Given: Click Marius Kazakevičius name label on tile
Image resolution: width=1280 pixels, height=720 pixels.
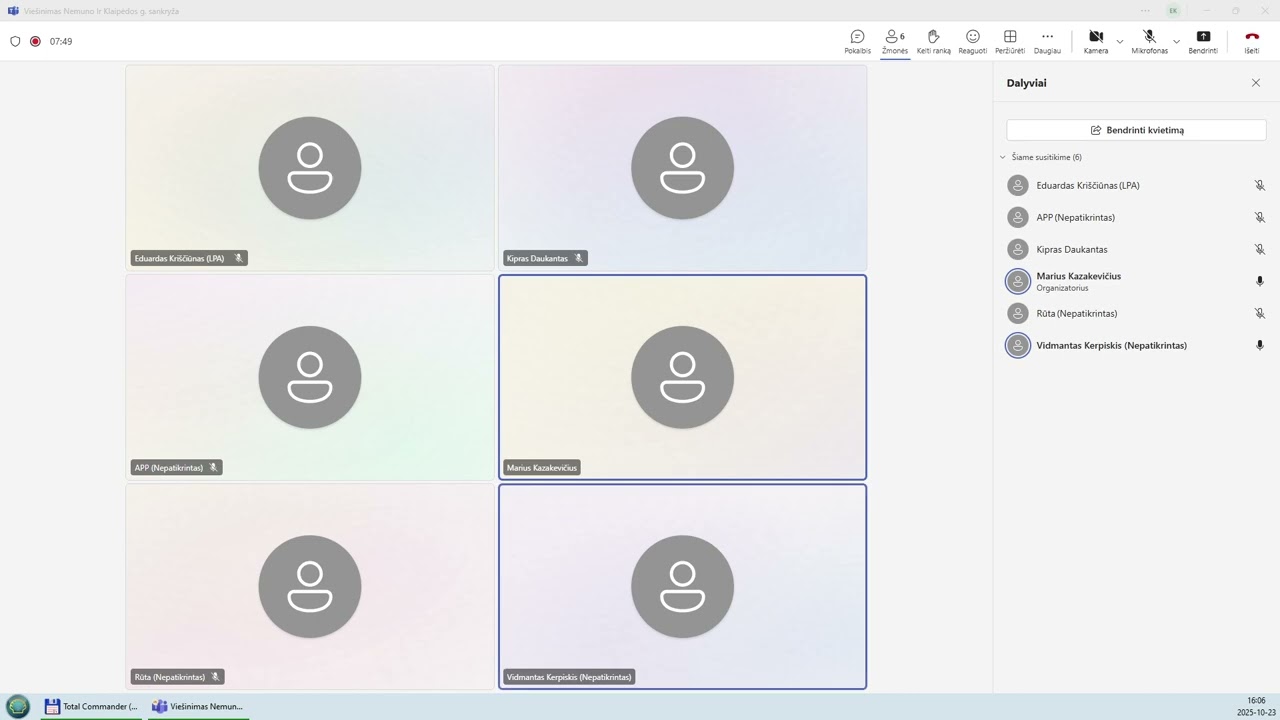Looking at the screenshot, I should pyautogui.click(x=541, y=467).
